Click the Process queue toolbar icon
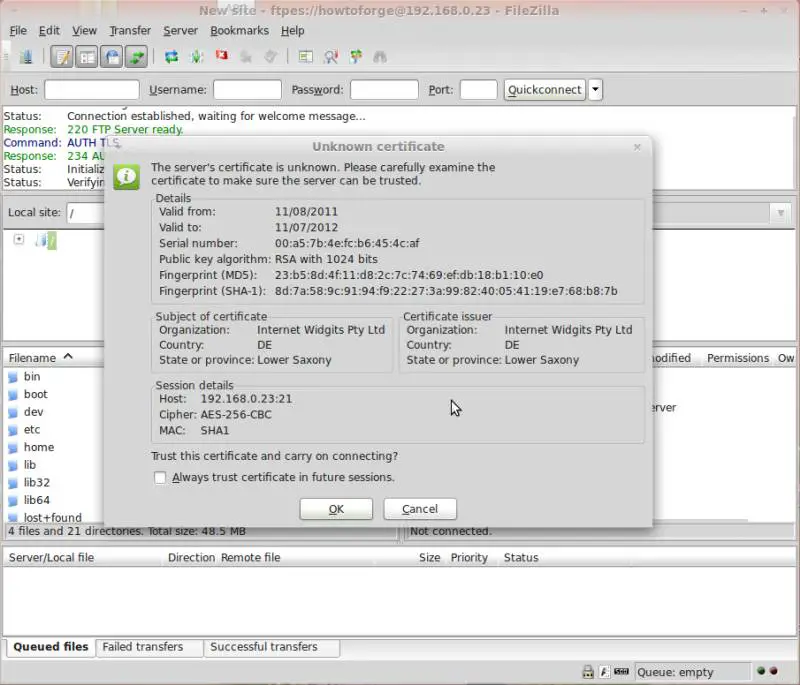 pyautogui.click(x=196, y=57)
